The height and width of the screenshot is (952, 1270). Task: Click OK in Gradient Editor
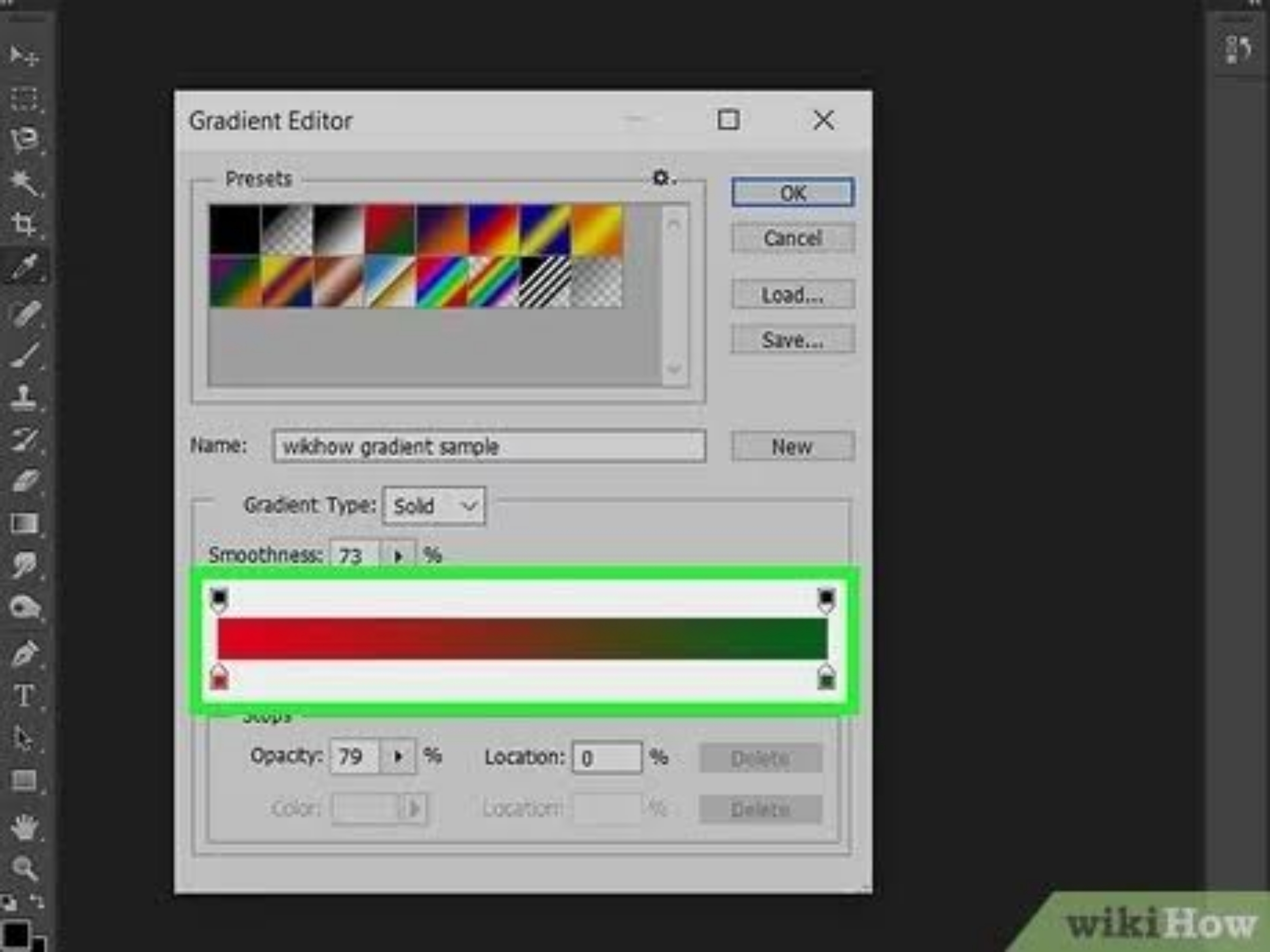792,193
